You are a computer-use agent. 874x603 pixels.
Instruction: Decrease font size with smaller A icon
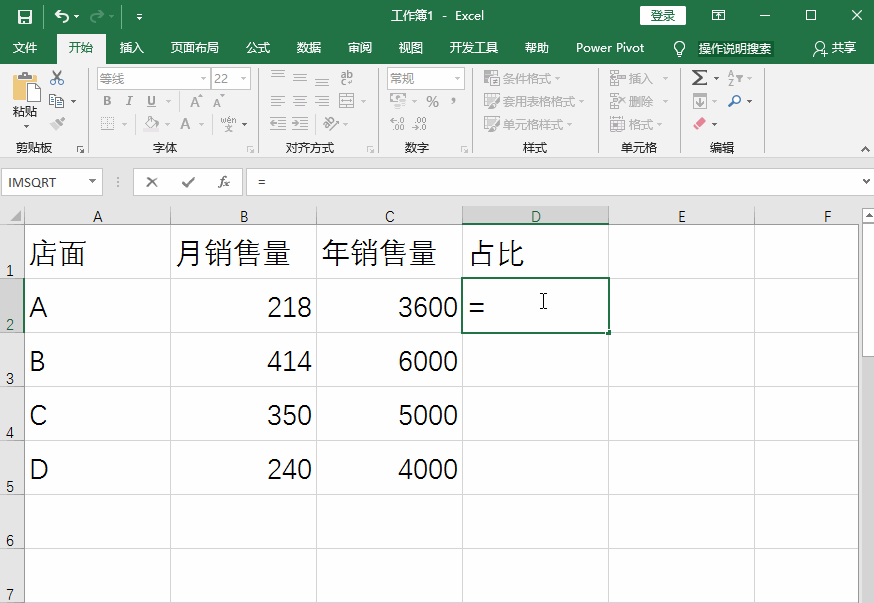coord(218,101)
